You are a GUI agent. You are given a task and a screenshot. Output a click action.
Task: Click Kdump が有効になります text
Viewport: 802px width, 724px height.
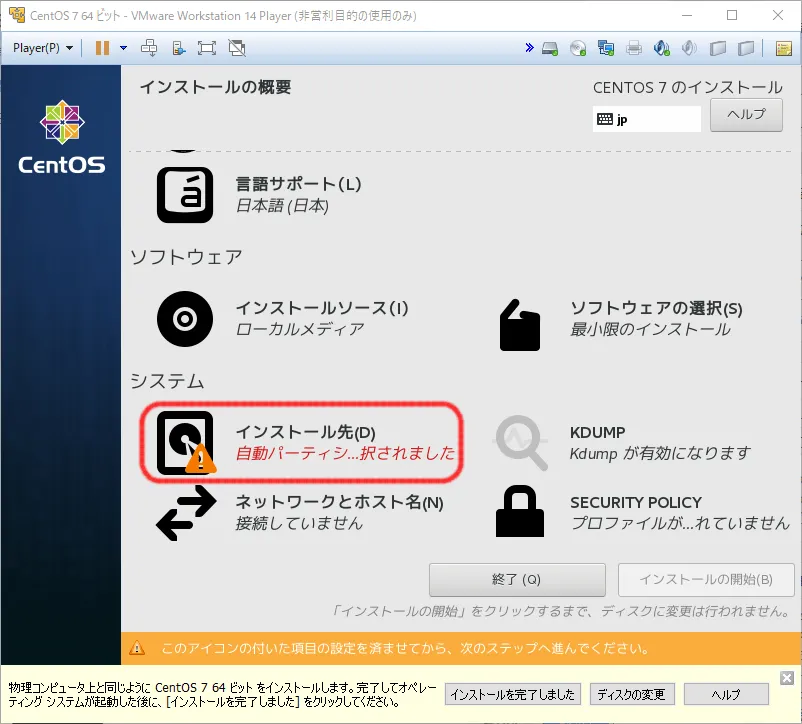(660, 454)
